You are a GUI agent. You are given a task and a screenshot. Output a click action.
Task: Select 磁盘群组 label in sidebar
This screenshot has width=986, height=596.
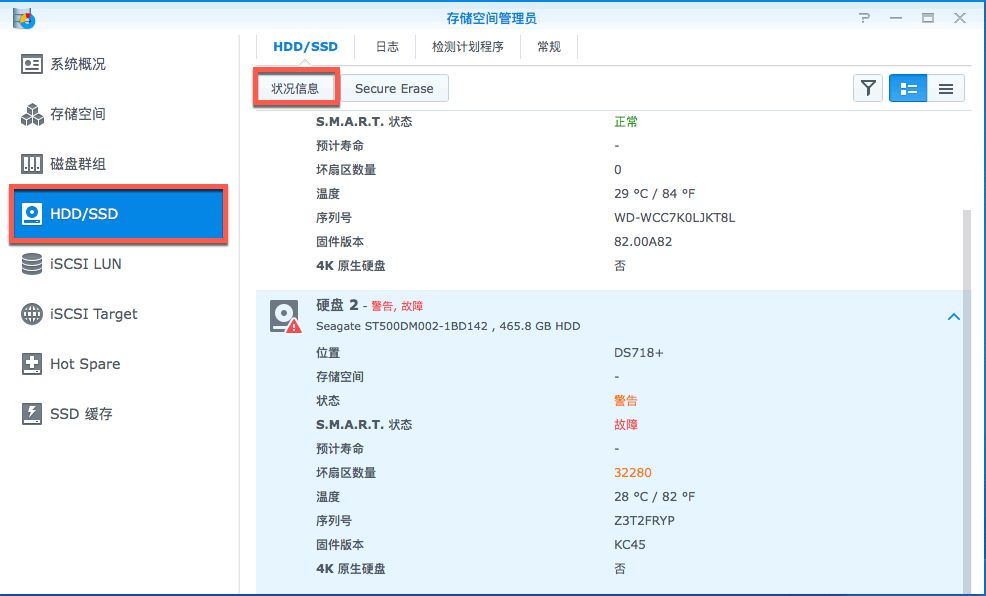pyautogui.click(x=78, y=164)
